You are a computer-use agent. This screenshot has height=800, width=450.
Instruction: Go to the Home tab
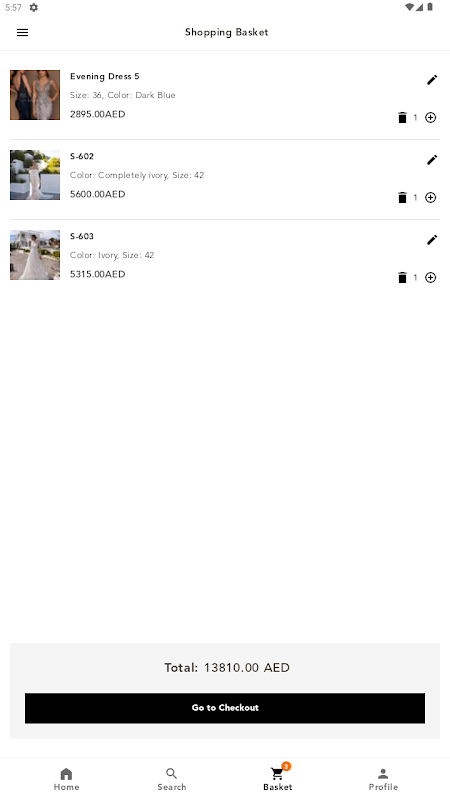click(x=66, y=779)
